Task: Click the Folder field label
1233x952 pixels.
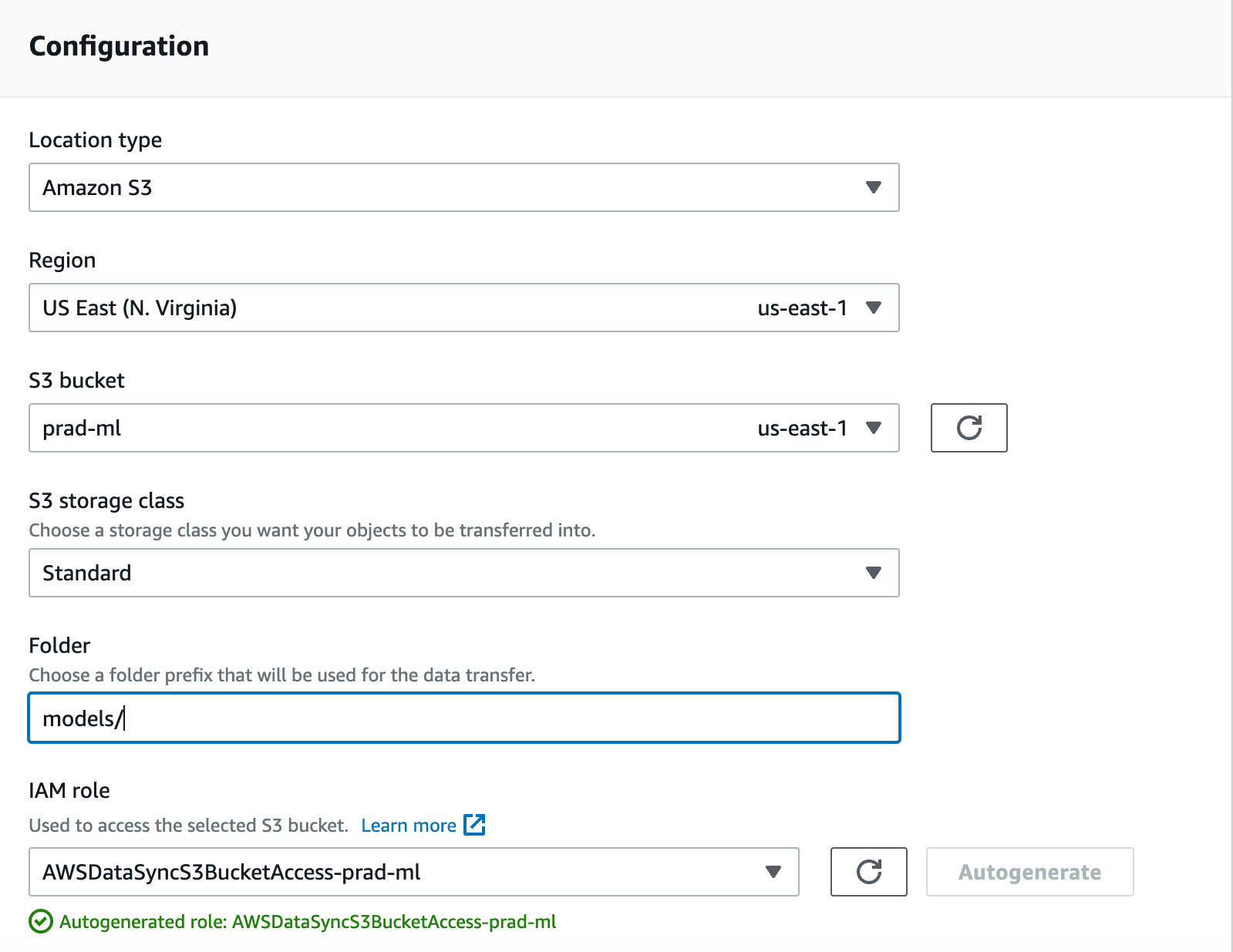Action: point(59,645)
